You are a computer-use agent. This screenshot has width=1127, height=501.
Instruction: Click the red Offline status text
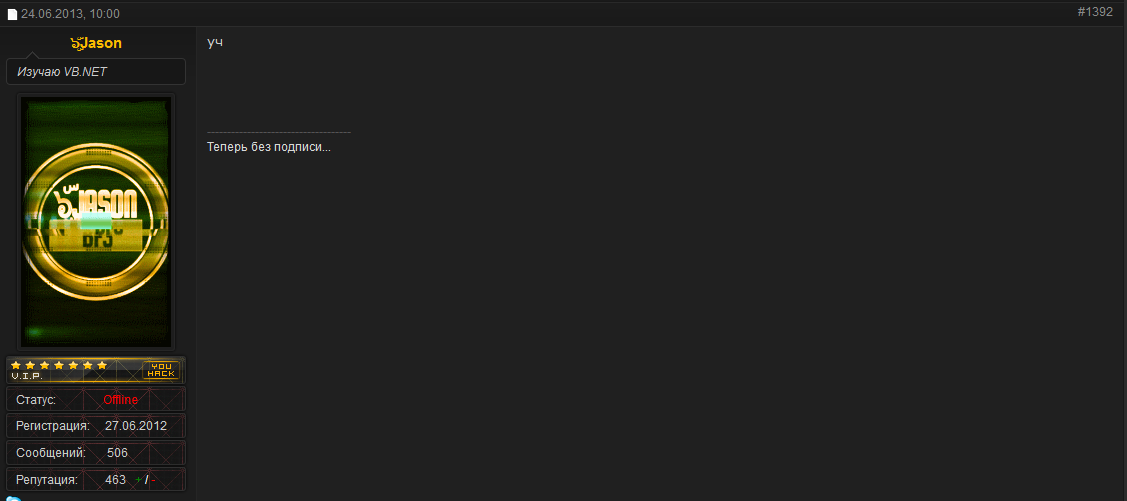[x=121, y=400]
